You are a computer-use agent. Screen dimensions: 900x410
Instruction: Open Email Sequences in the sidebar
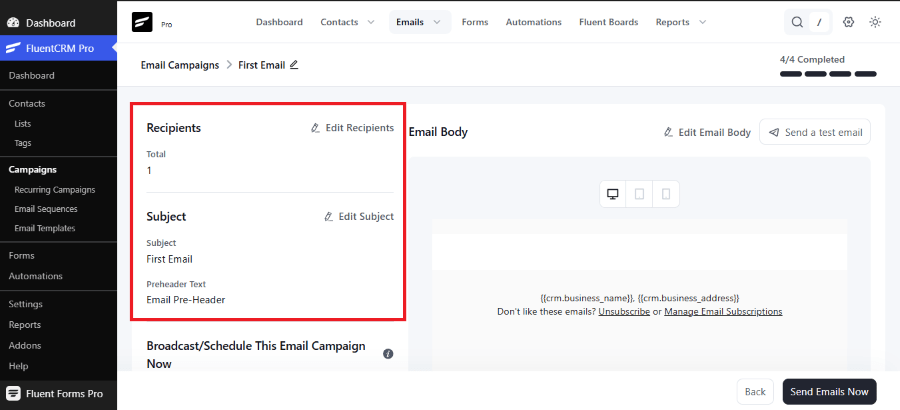click(45, 209)
